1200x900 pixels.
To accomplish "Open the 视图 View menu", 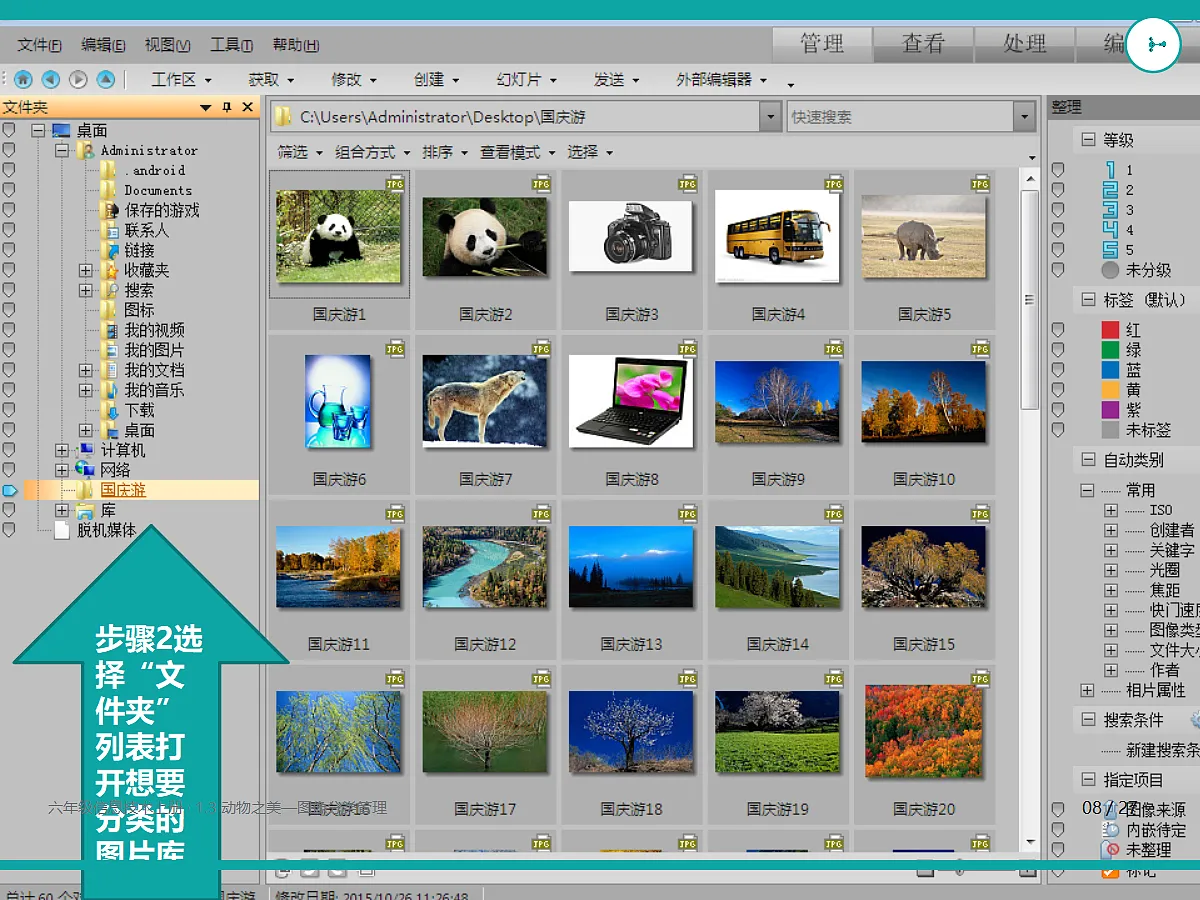I will [x=167, y=45].
